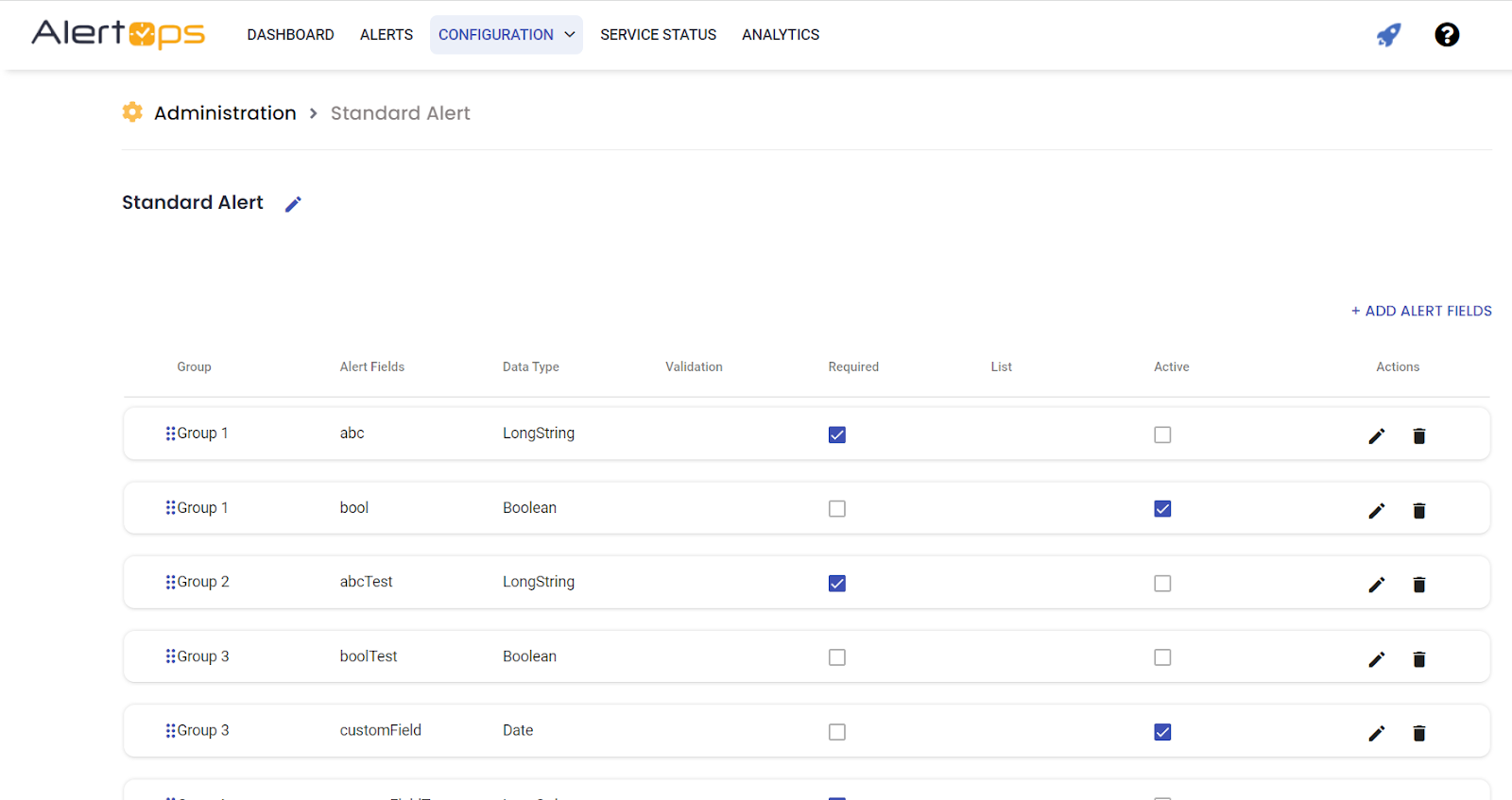Delete the bool alert field row
Viewport: 1512px width, 800px height.
point(1418,510)
